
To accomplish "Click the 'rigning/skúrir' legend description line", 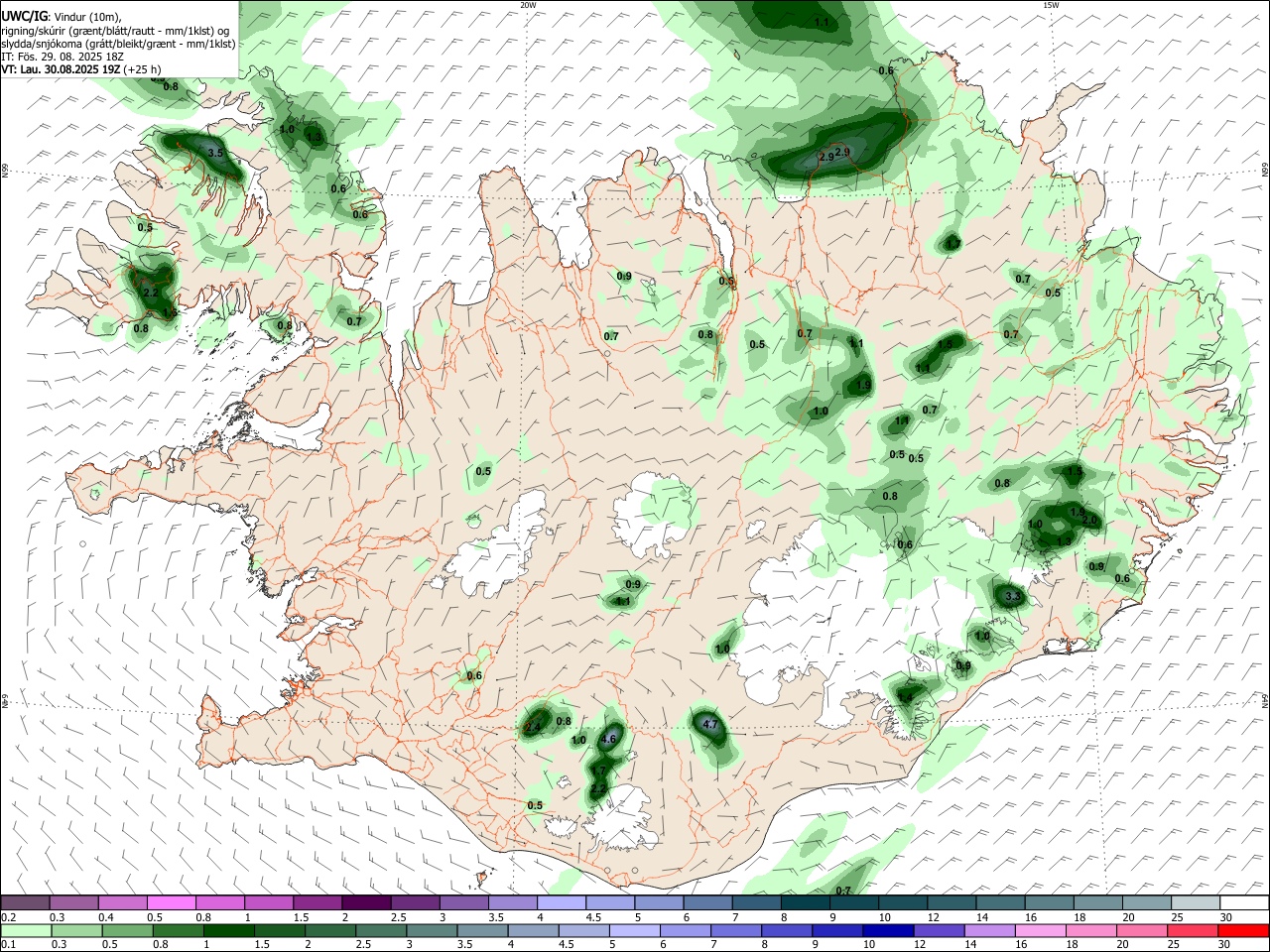I will (114, 31).
